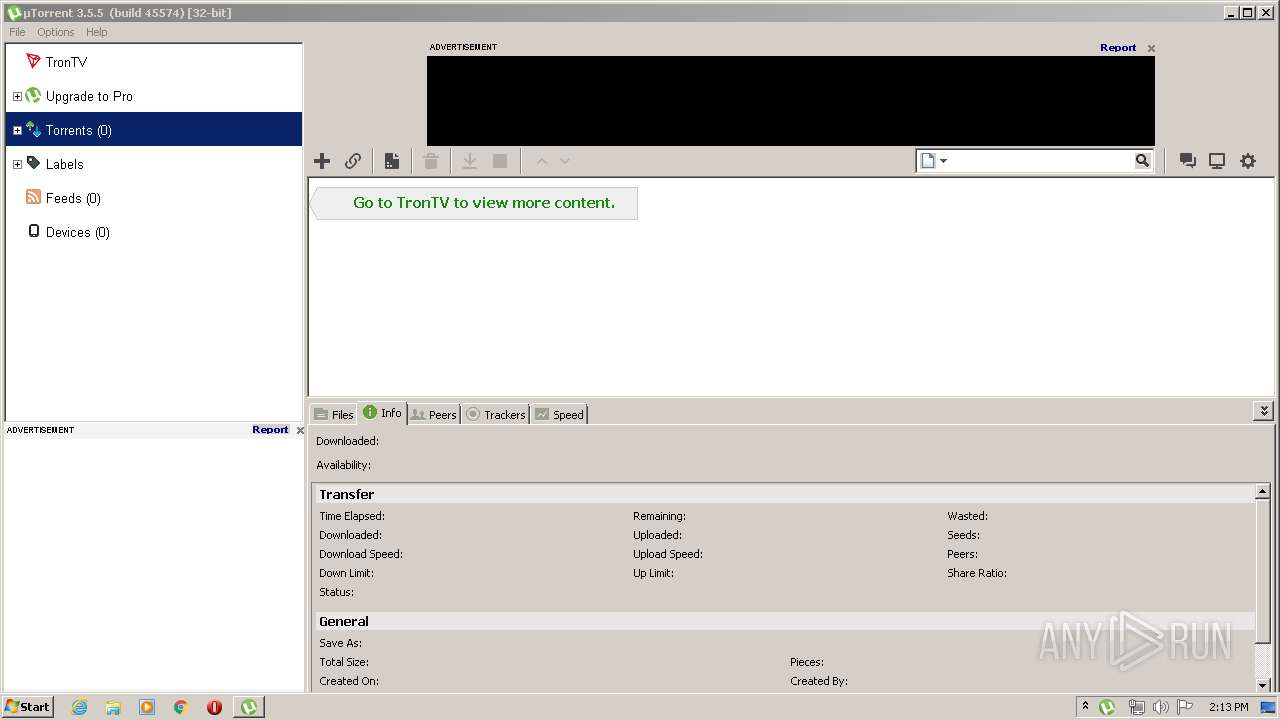Viewport: 1280px width, 720px height.
Task: Click the Add Torrent from URL link icon
Action: [353, 161]
